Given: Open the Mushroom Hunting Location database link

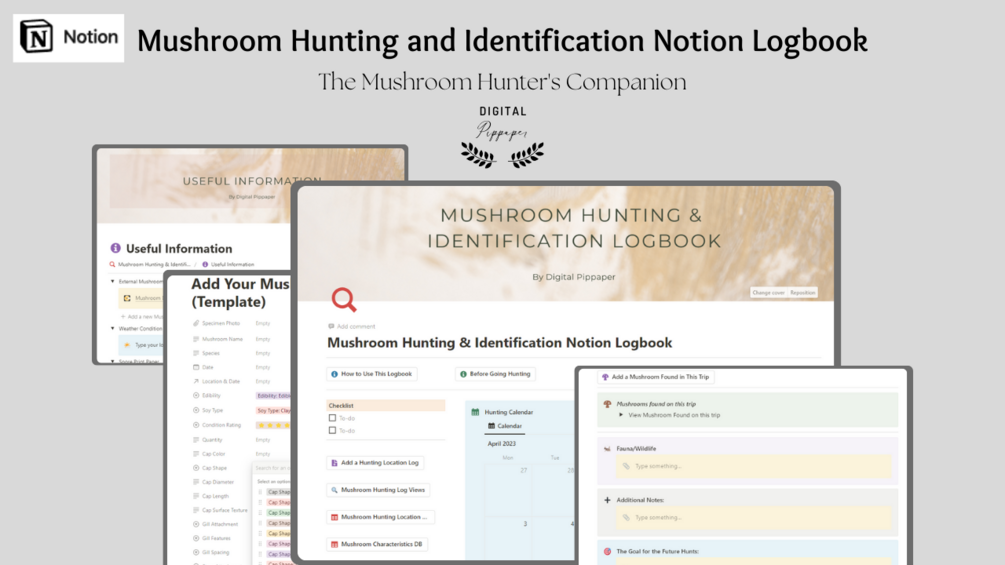Looking at the screenshot, I should (x=380, y=517).
